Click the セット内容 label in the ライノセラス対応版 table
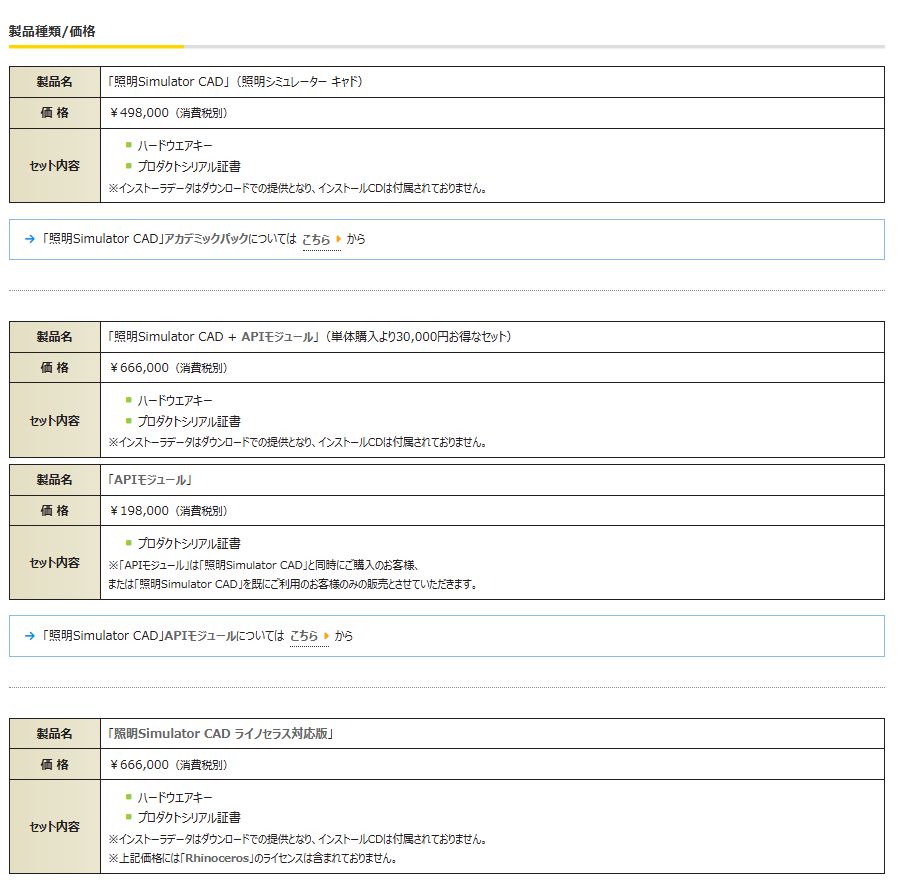Image resolution: width=897 pixels, height=880 pixels. pos(55,827)
